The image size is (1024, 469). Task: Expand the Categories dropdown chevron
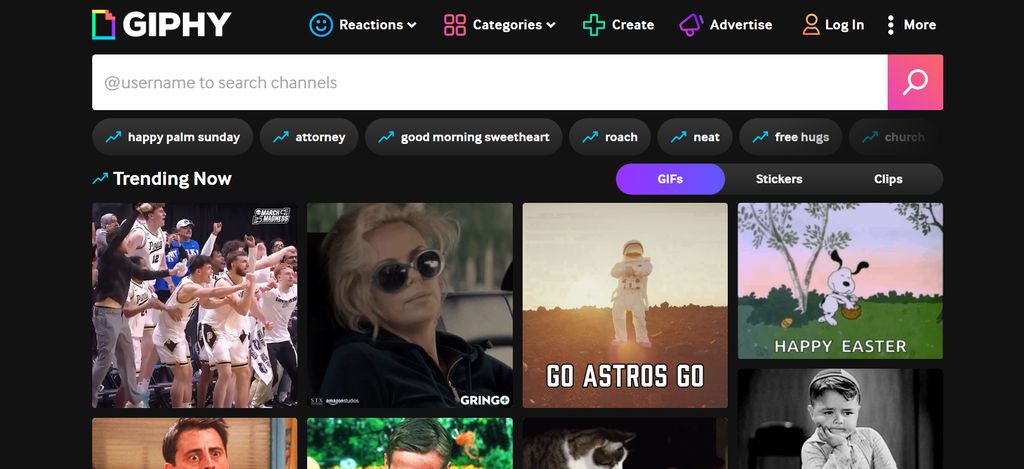pos(550,25)
